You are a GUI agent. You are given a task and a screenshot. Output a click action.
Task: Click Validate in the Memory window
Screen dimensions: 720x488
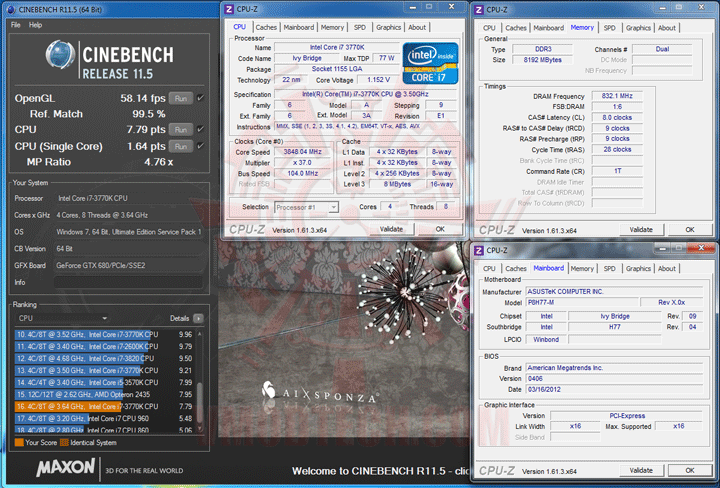tap(641, 230)
